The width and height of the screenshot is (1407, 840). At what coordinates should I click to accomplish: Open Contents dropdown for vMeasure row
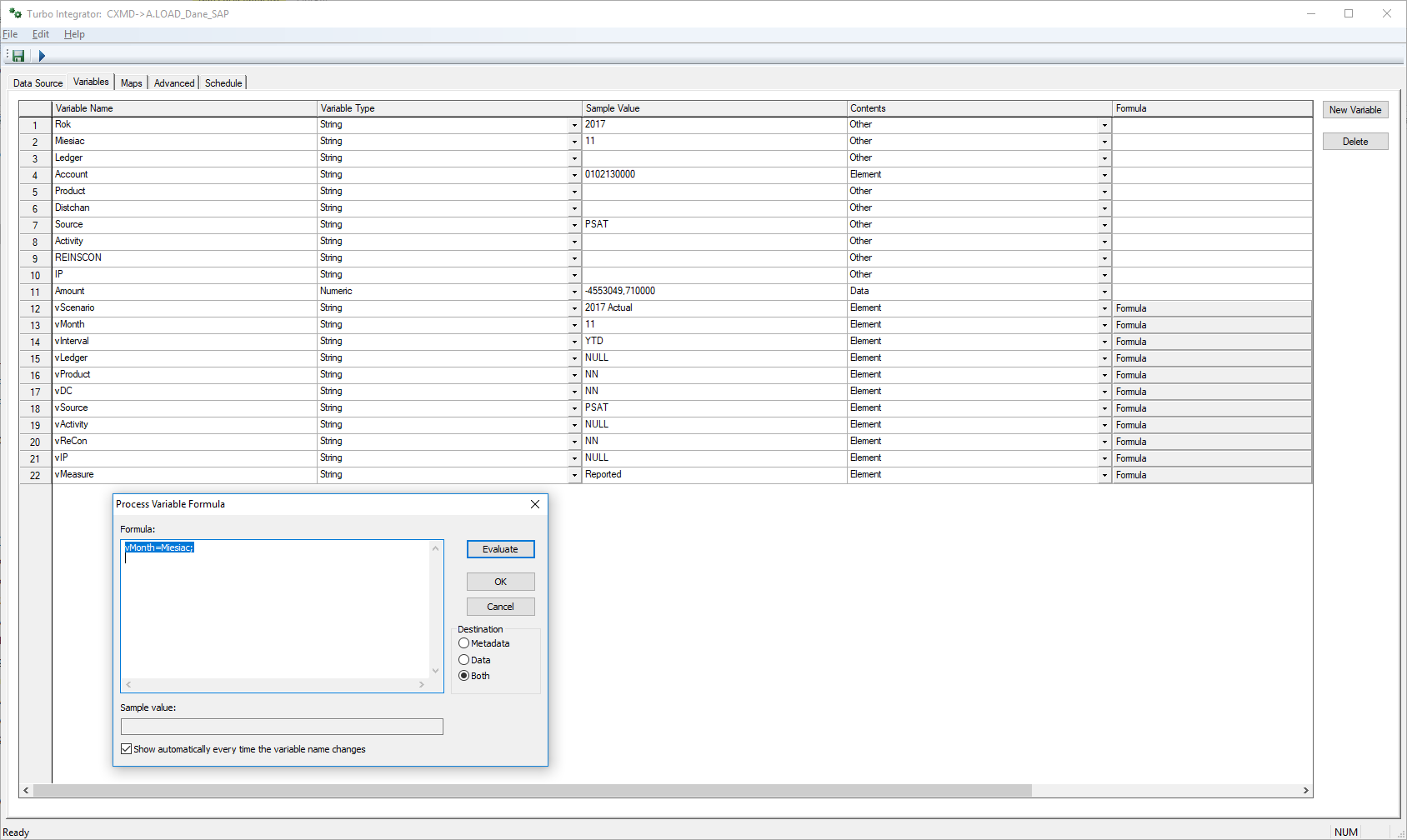1104,475
